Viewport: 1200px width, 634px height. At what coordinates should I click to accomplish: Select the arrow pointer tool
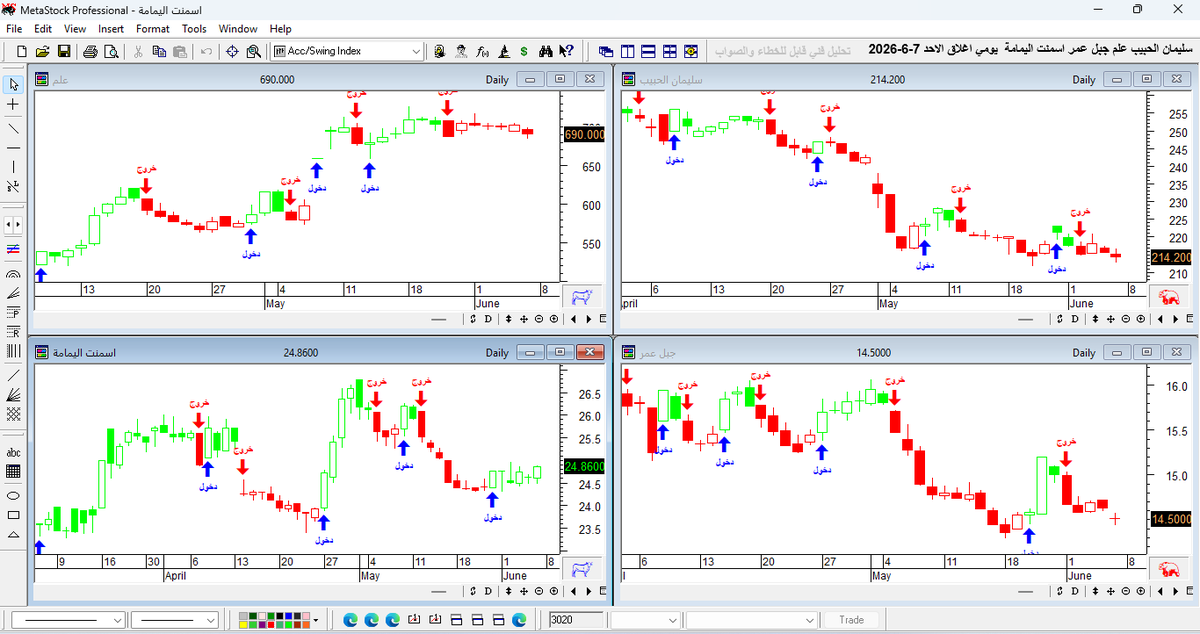tap(13, 84)
